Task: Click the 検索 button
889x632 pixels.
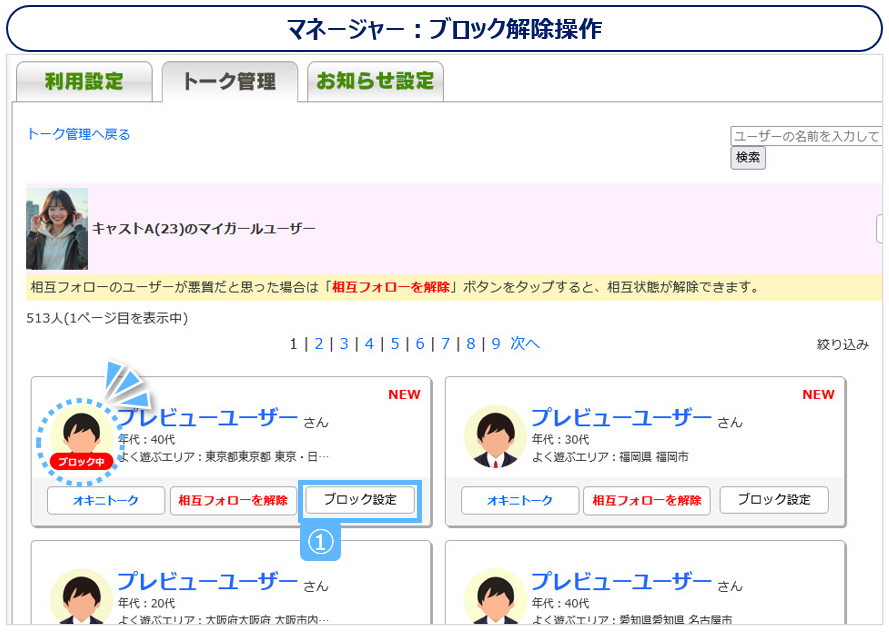Action: 748,157
